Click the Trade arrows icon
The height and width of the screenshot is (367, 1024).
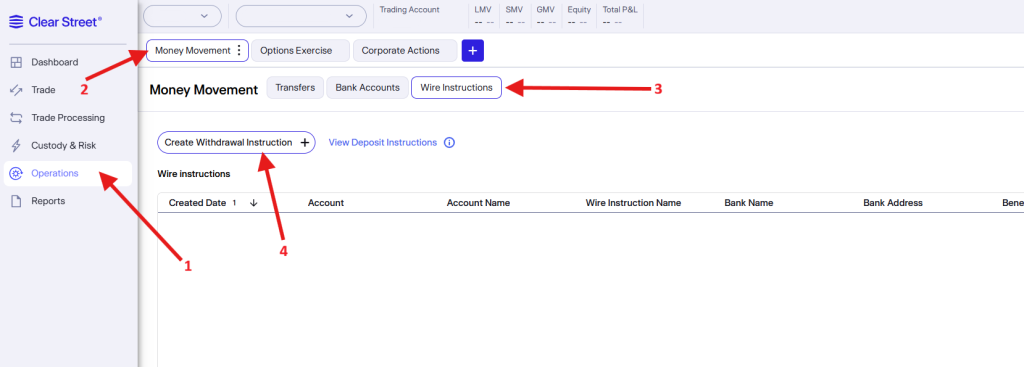(17, 90)
